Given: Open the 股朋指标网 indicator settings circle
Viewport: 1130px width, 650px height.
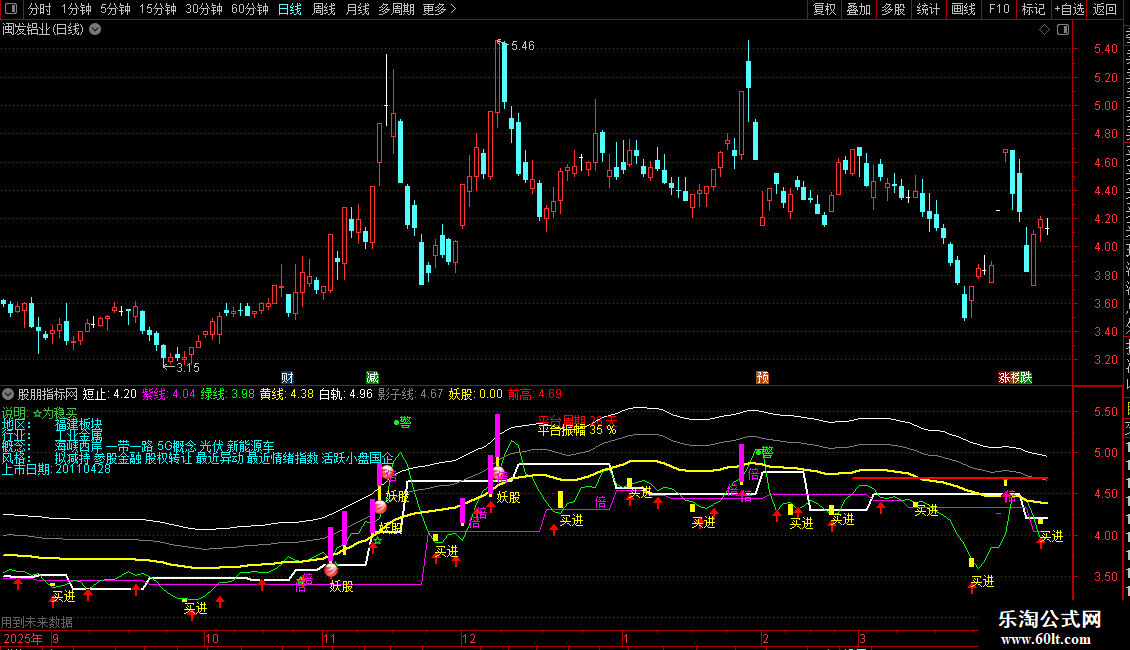Looking at the screenshot, I should (x=8, y=394).
